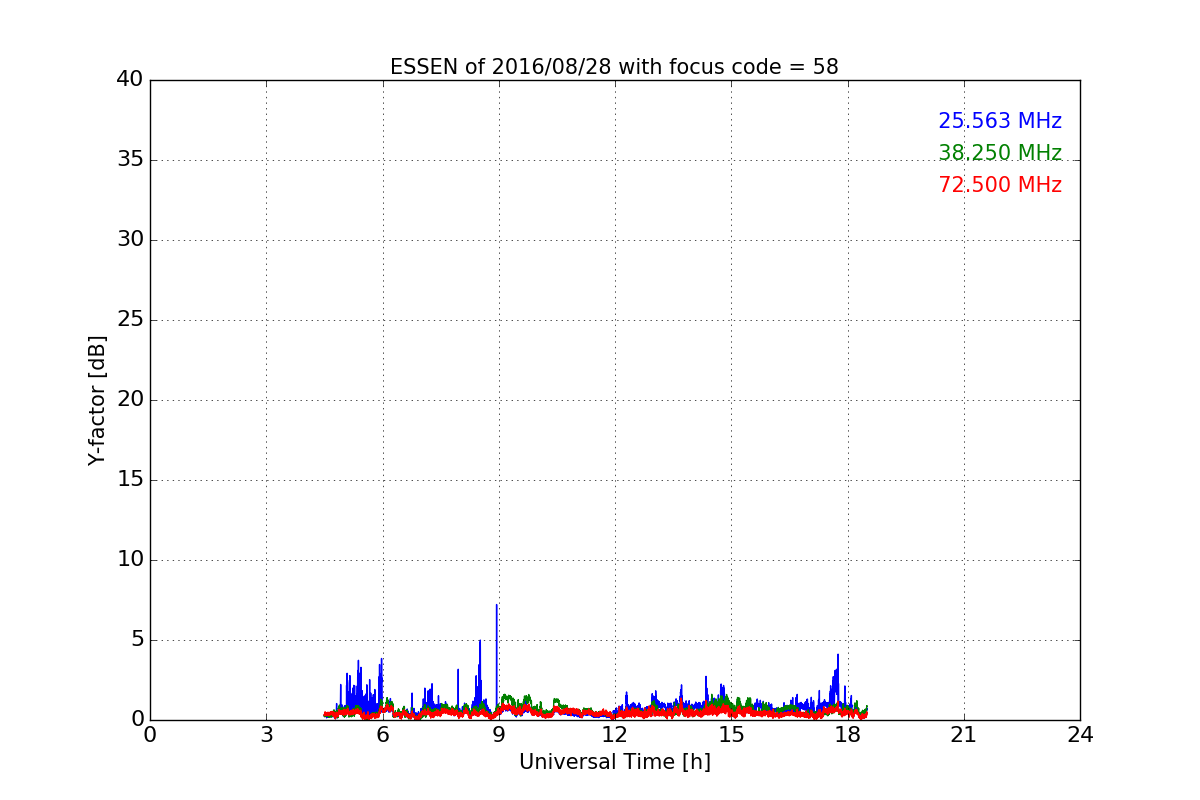Click the x-axis tick label 6
Screen dimensions: 1200x800
pos(382,735)
